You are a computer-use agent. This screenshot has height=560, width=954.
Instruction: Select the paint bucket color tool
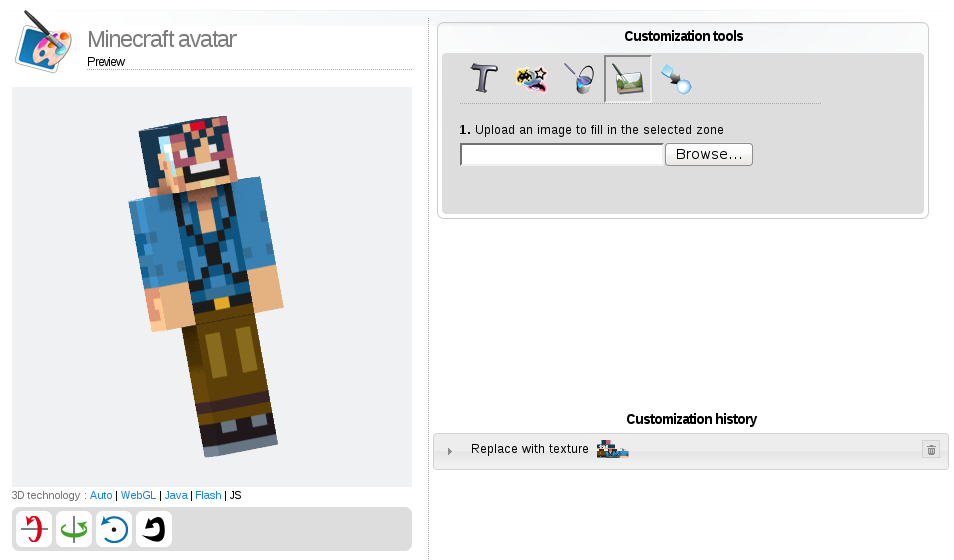click(579, 79)
